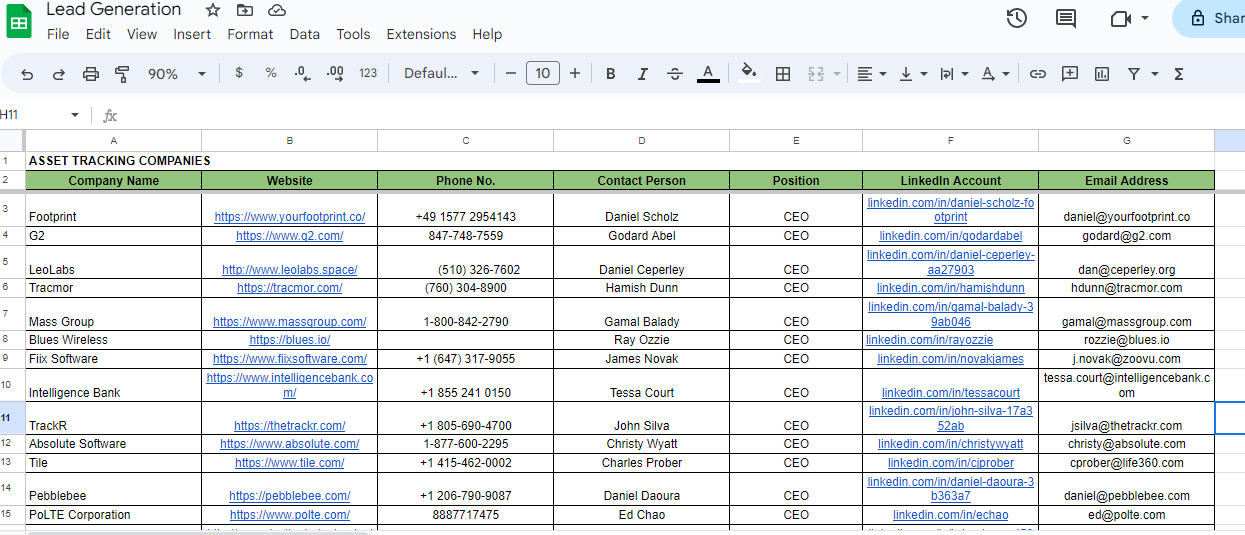
Task: Follow linkedin.com/in/godardabel link
Action: [x=950, y=236]
